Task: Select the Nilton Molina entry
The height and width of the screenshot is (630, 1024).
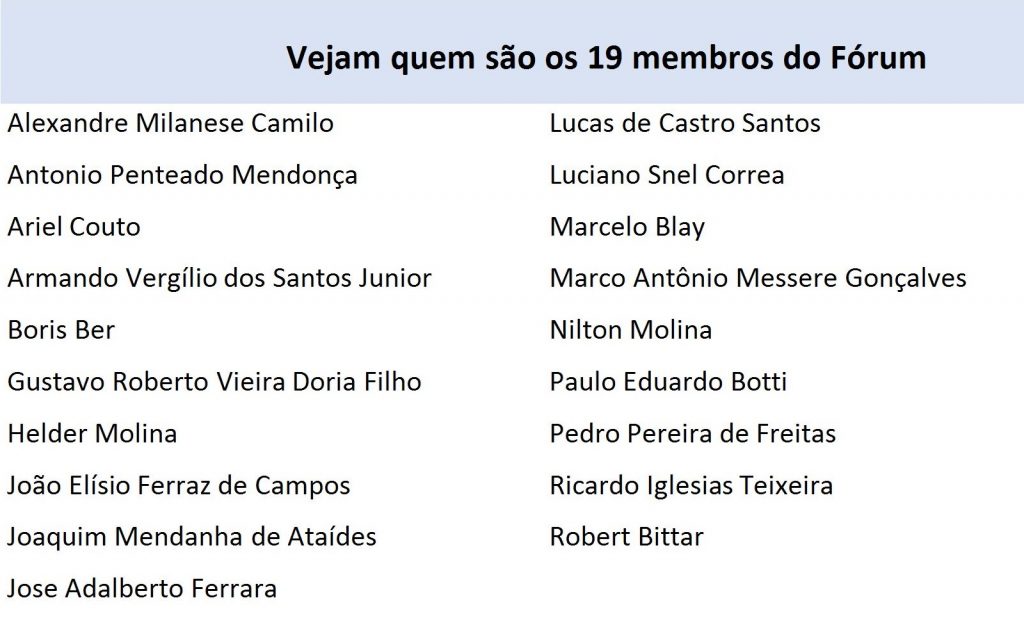Action: [x=631, y=330]
